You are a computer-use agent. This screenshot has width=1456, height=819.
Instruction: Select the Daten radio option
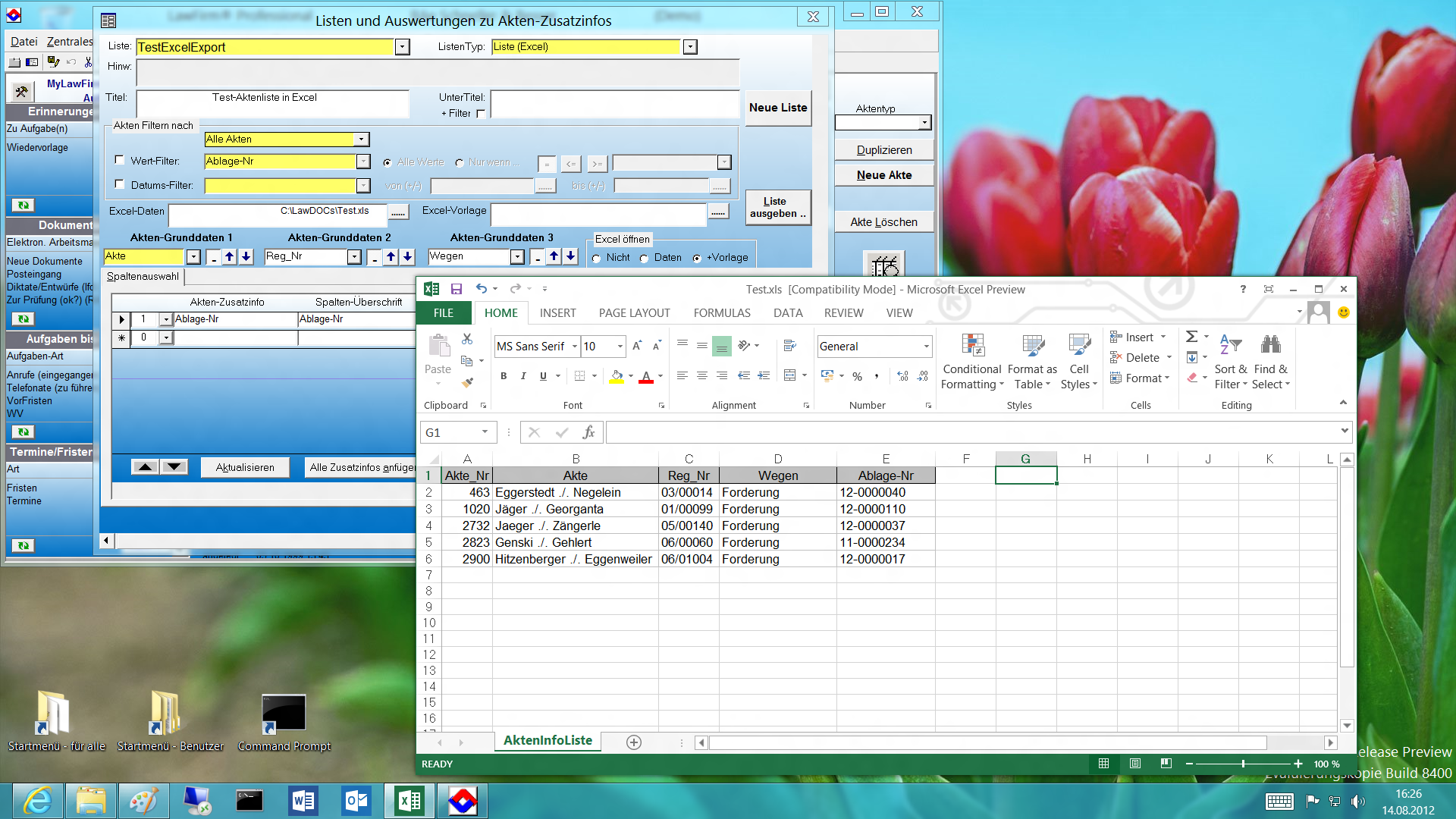tap(644, 259)
